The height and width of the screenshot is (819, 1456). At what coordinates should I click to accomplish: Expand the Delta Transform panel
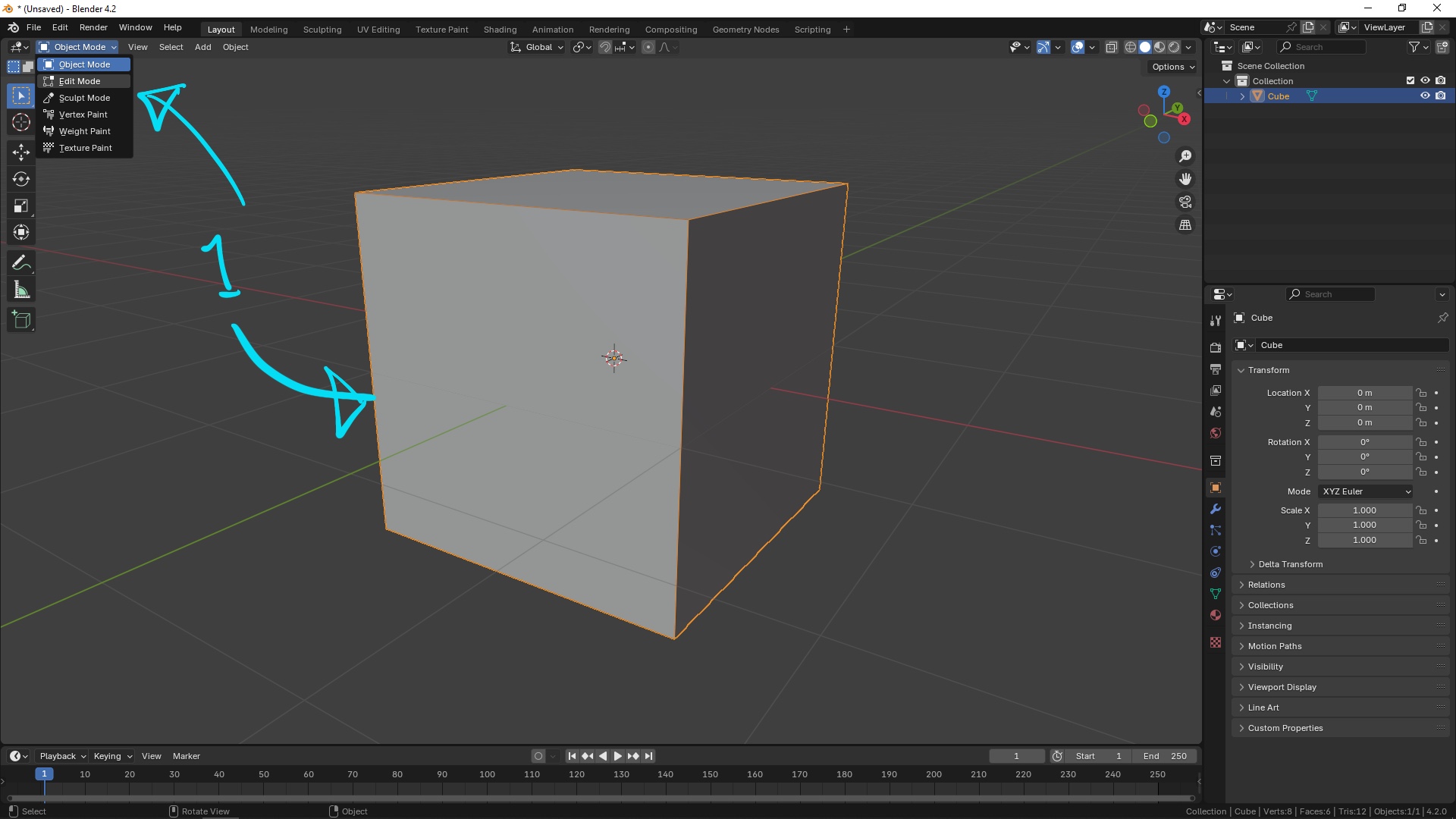coord(1290,564)
